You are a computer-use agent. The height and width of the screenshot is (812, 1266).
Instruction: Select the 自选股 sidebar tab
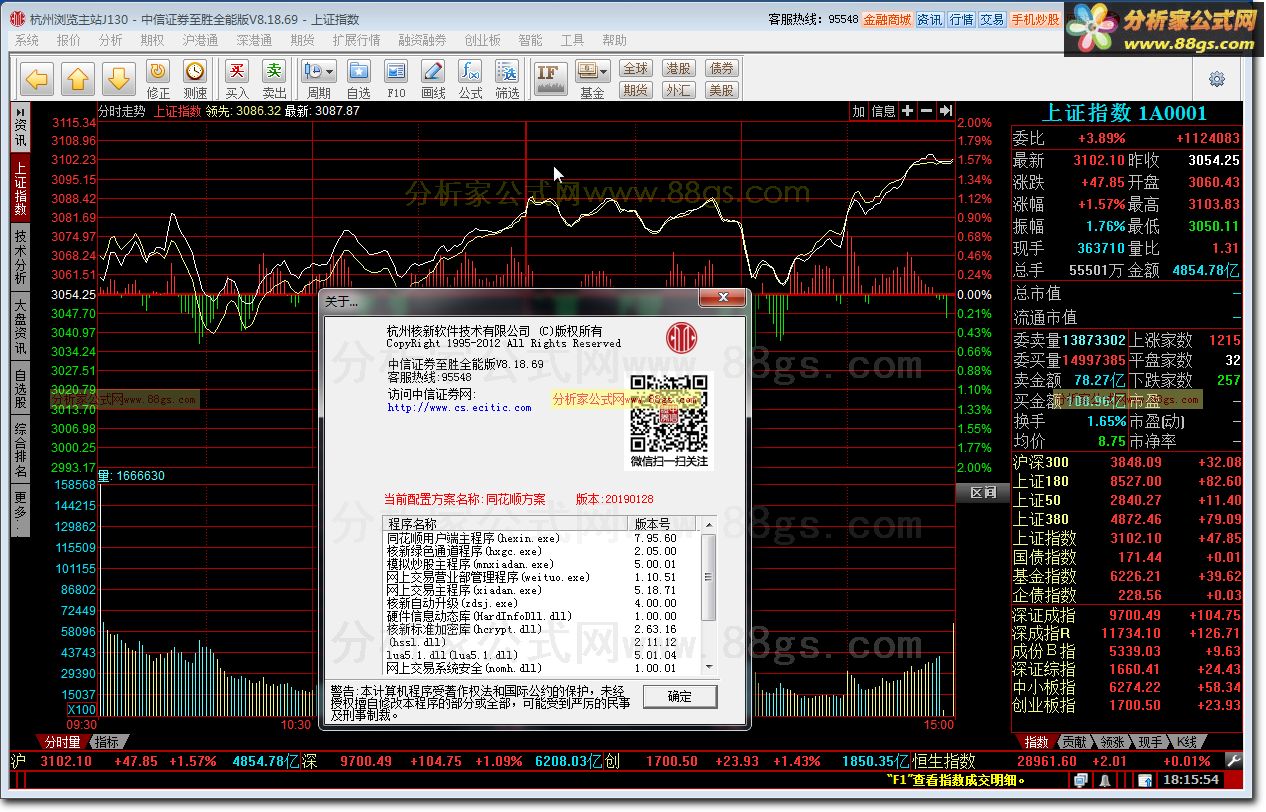coord(20,389)
